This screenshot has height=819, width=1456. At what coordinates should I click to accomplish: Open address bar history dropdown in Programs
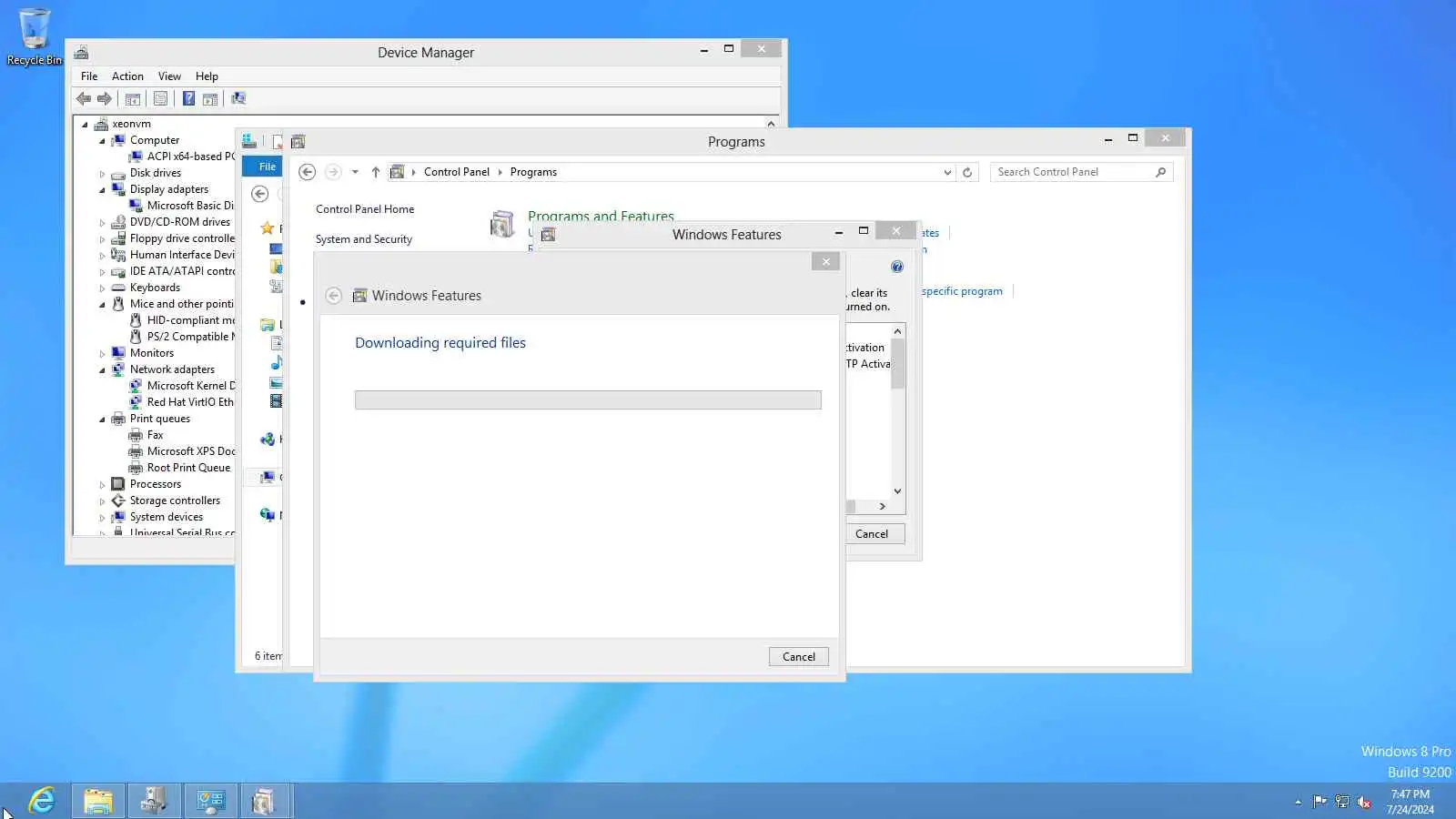click(947, 172)
